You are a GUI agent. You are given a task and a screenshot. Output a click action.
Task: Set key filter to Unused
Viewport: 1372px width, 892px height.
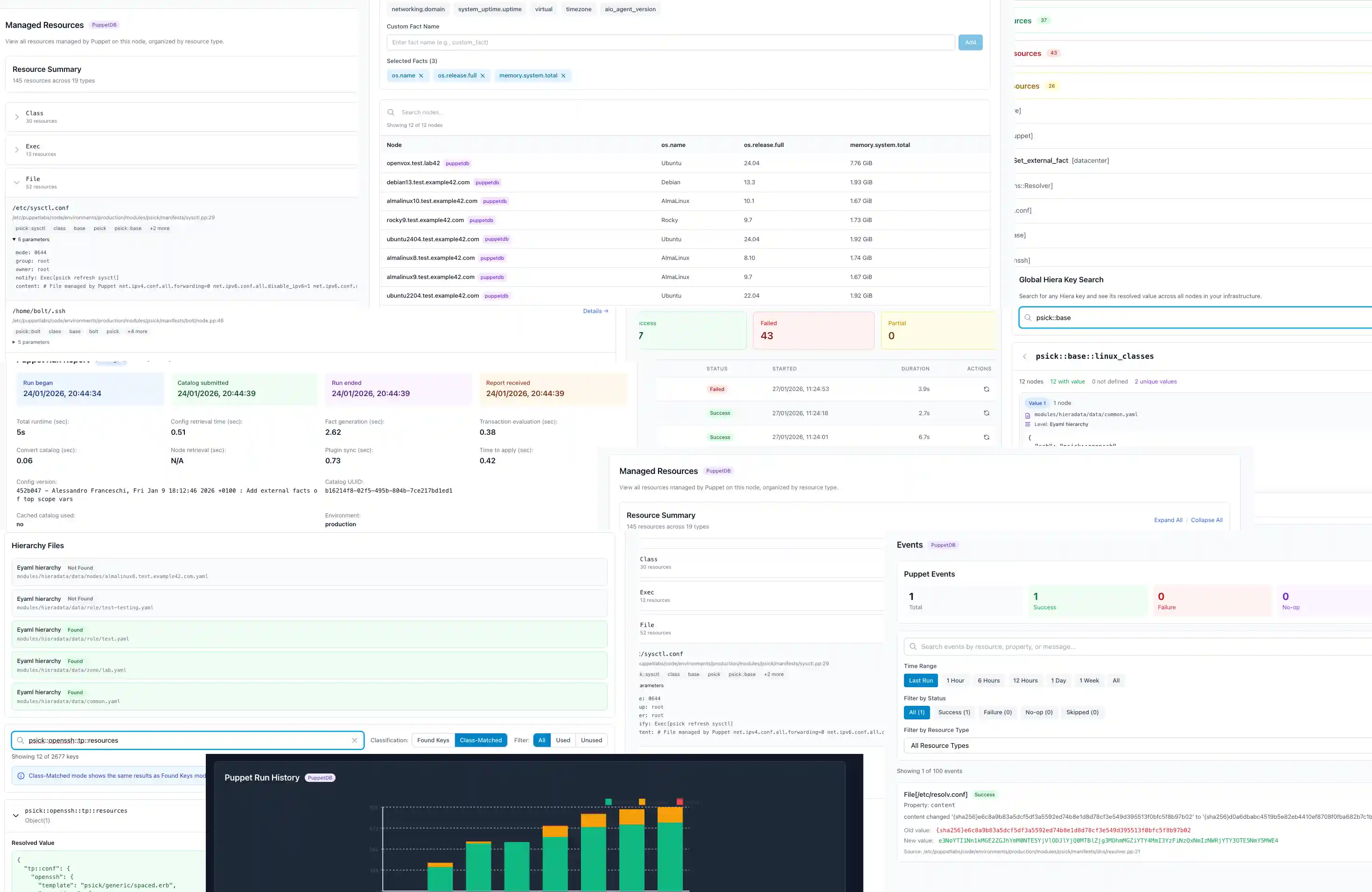click(x=591, y=740)
